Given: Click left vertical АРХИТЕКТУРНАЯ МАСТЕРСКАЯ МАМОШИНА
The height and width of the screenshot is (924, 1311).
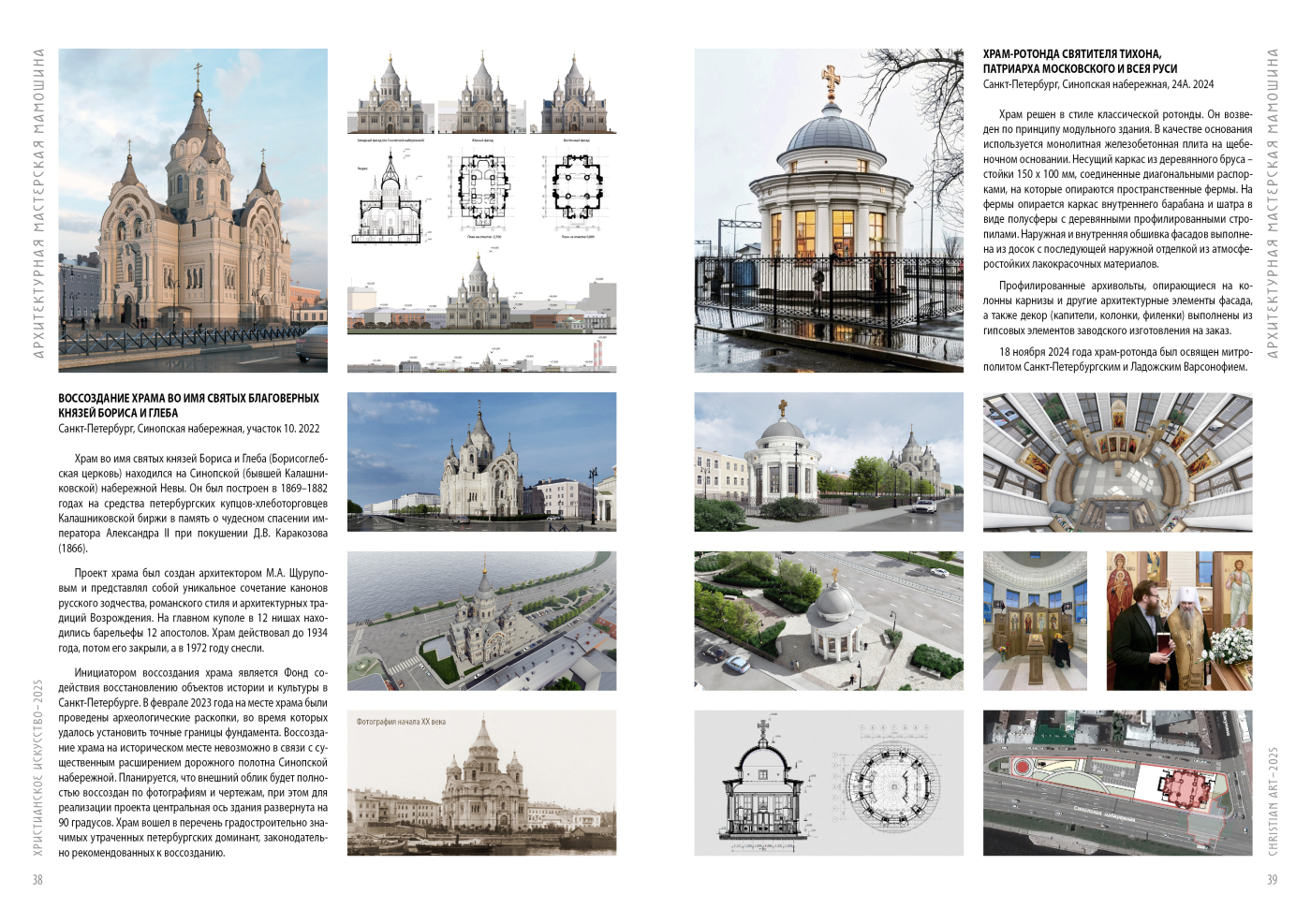Looking at the screenshot, I should (x=38, y=203).
